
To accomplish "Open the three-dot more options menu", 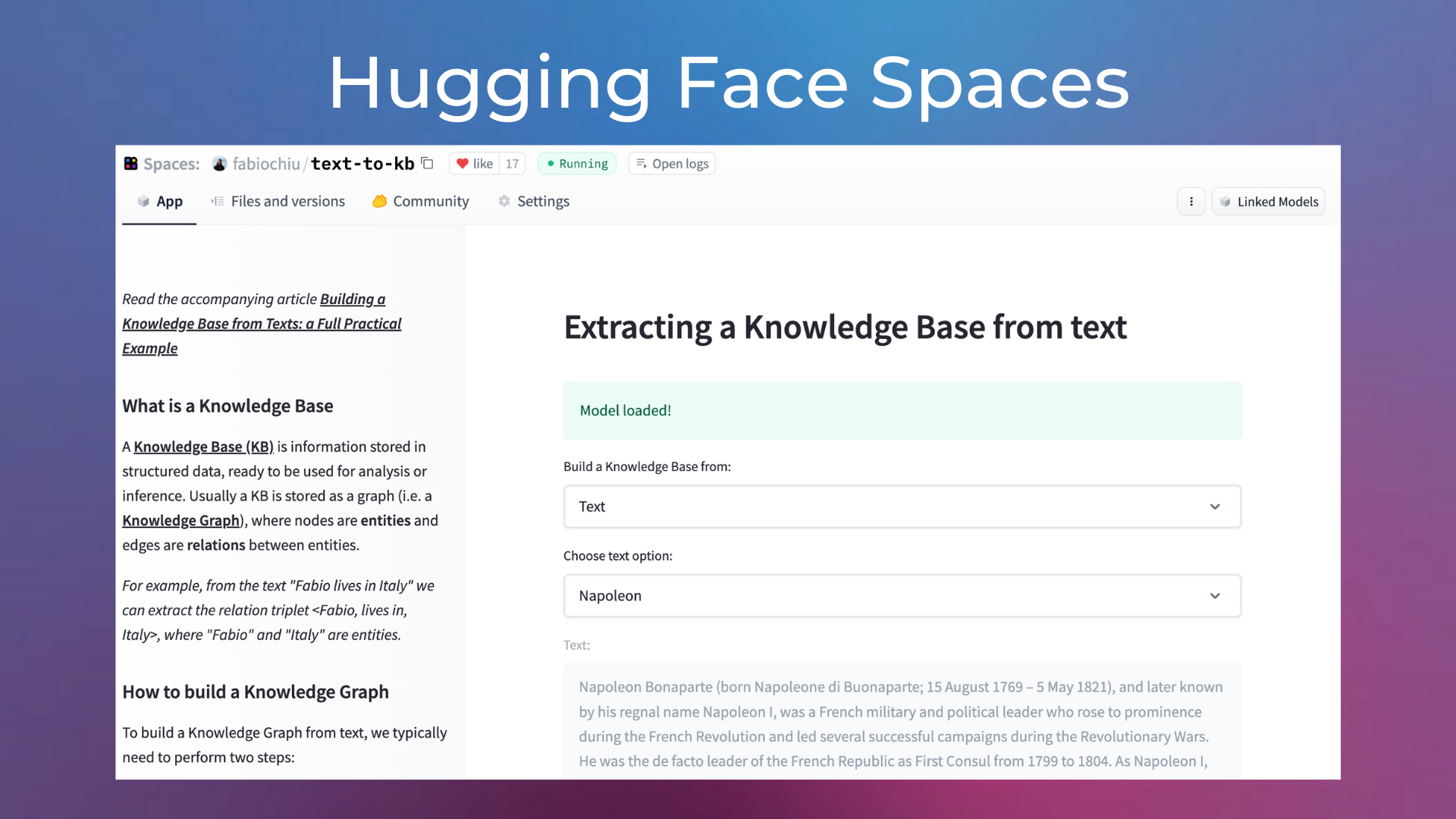I will tap(1191, 202).
